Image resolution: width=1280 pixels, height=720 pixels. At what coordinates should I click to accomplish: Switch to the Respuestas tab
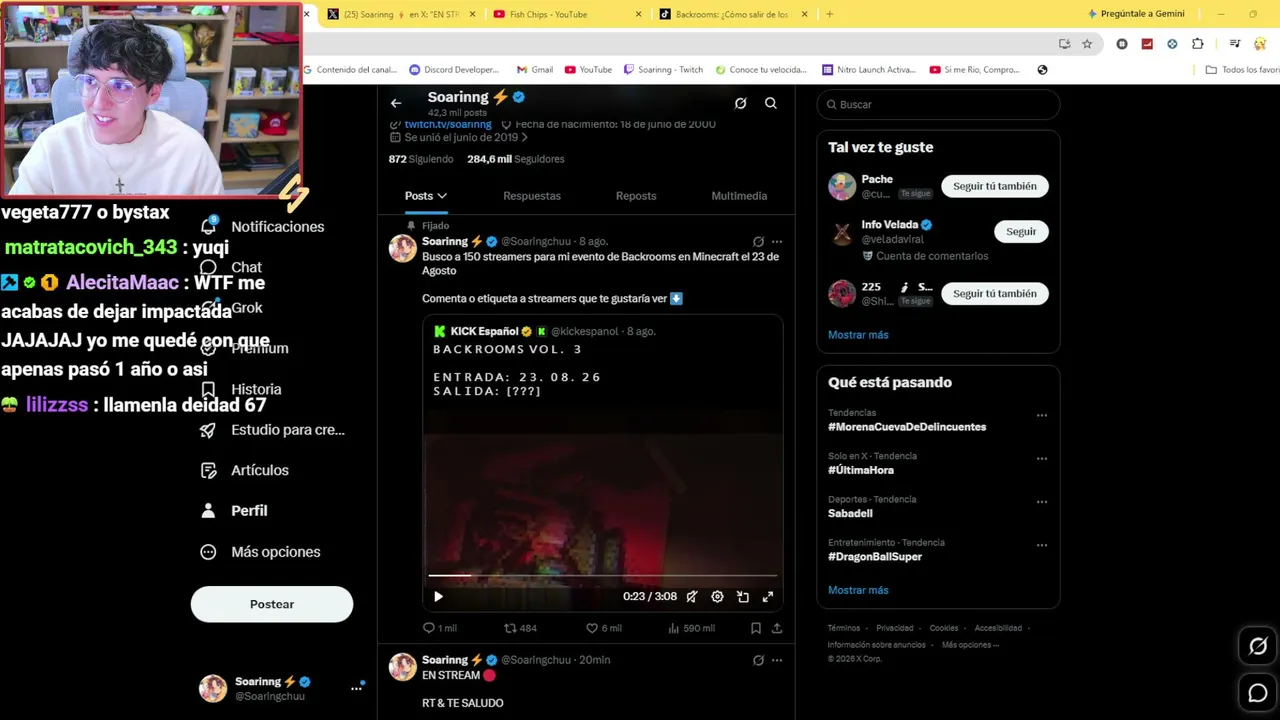532,196
